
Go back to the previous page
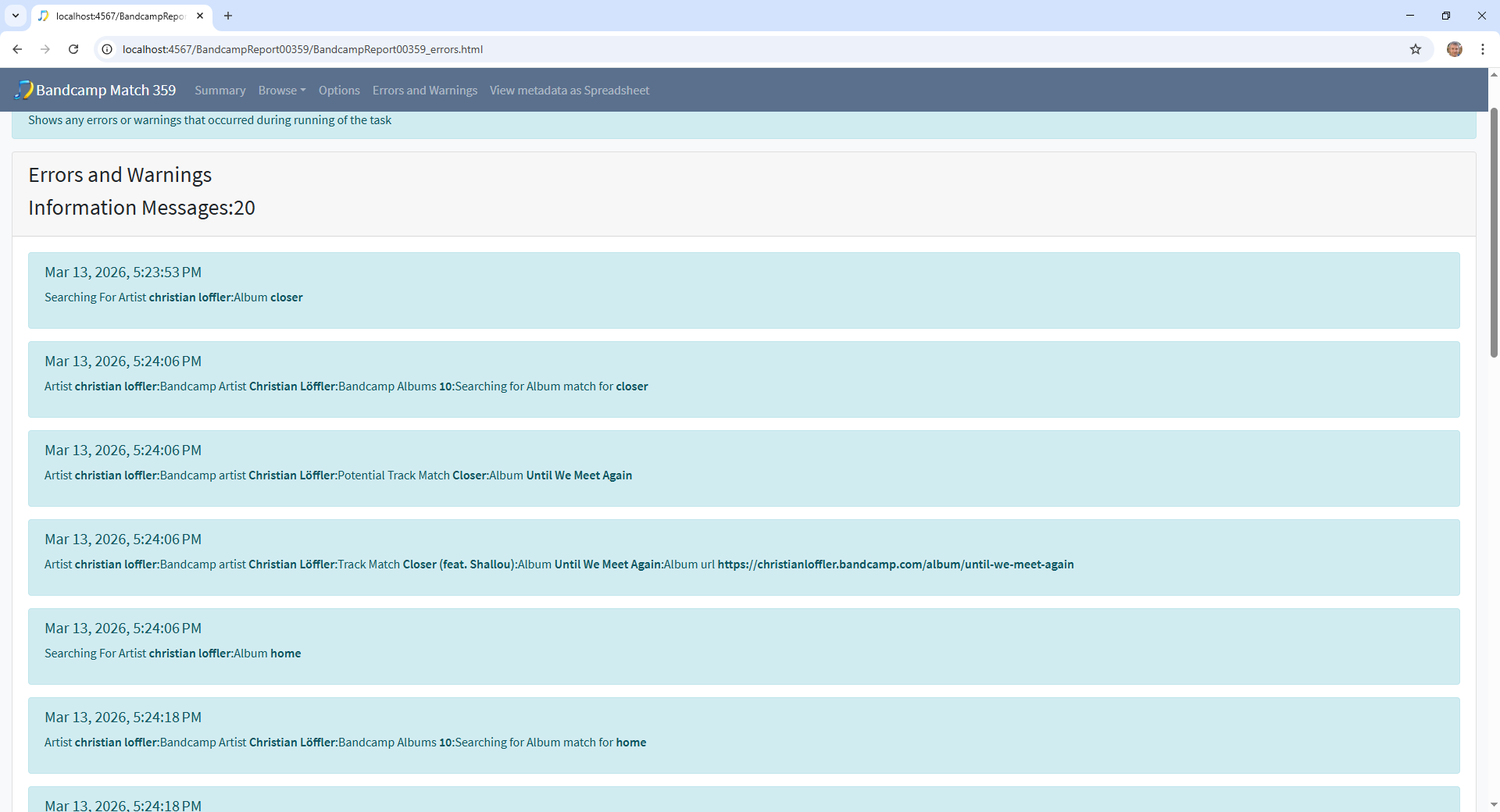17,49
